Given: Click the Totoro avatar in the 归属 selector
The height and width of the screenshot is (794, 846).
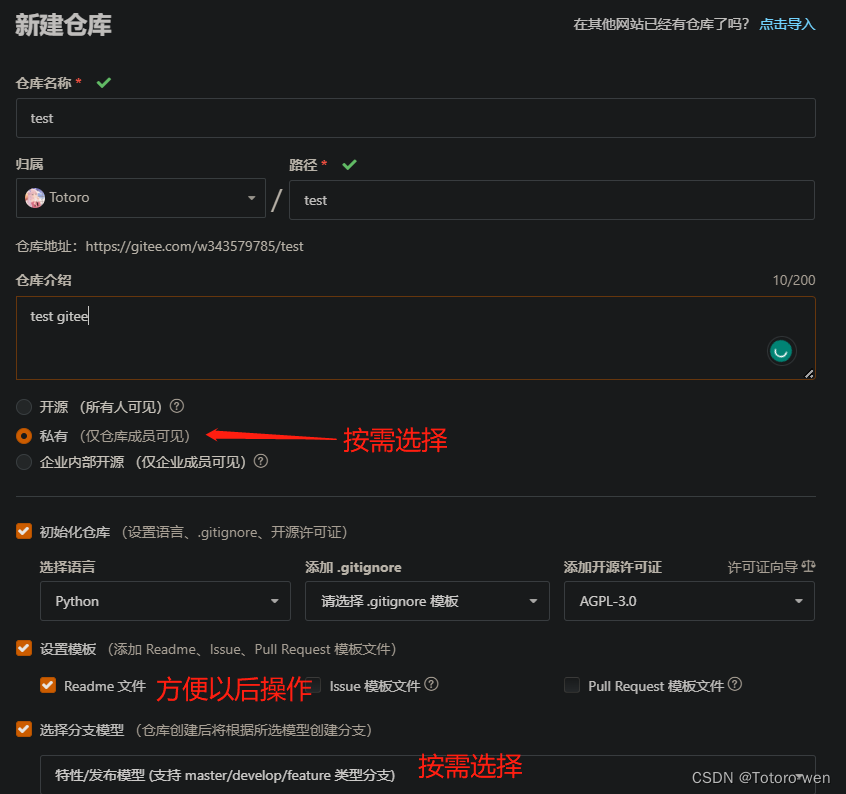Looking at the screenshot, I should point(35,197).
